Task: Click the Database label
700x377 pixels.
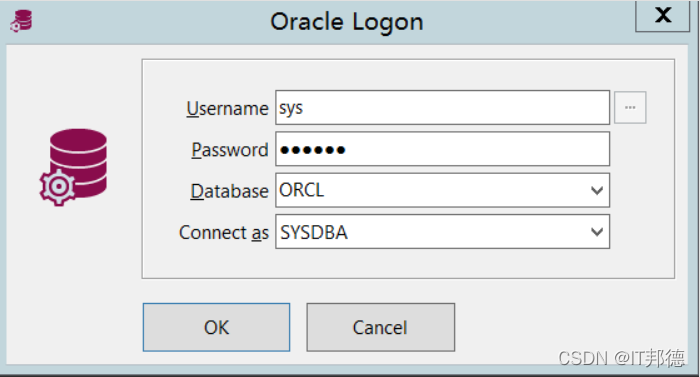Action: point(229,191)
